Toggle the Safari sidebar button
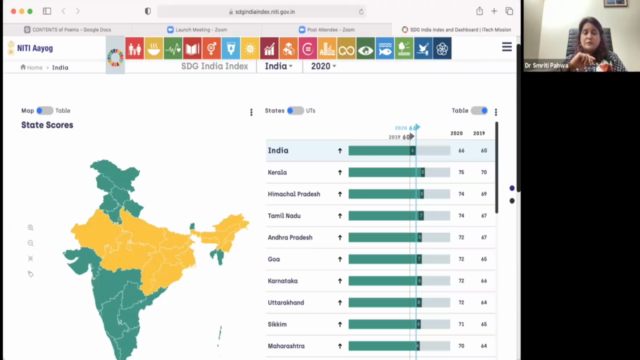This screenshot has height=360, width=640. (x=47, y=11)
